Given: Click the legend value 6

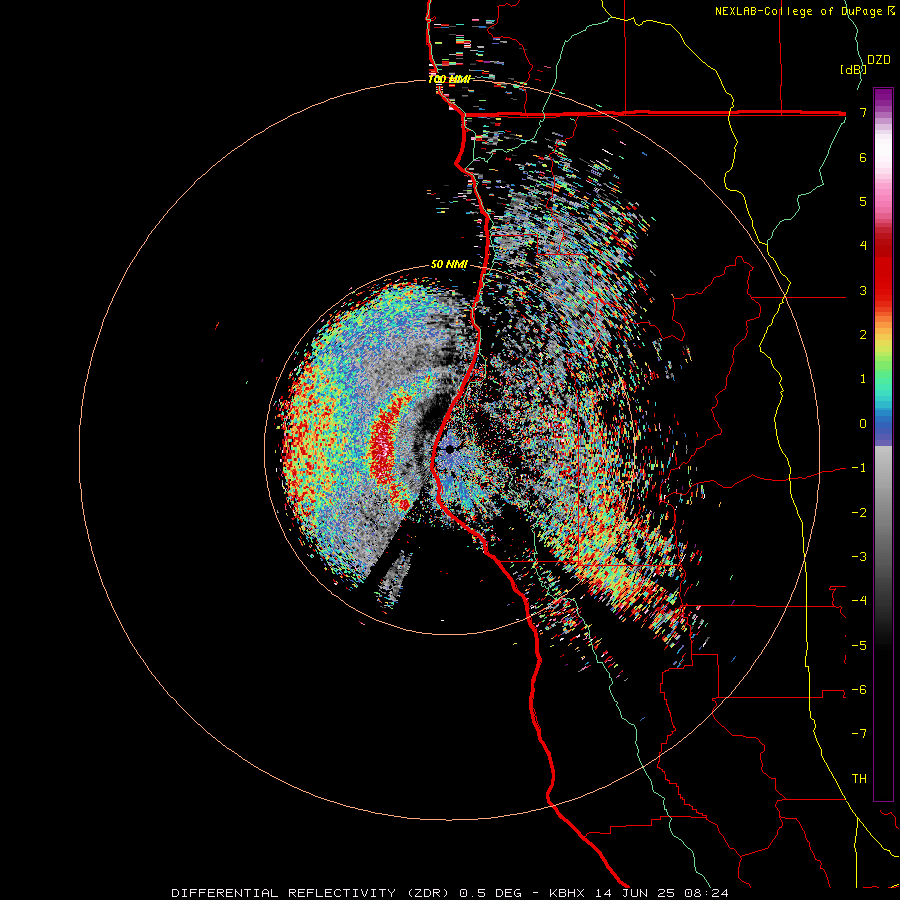Looking at the screenshot, I should [863, 157].
